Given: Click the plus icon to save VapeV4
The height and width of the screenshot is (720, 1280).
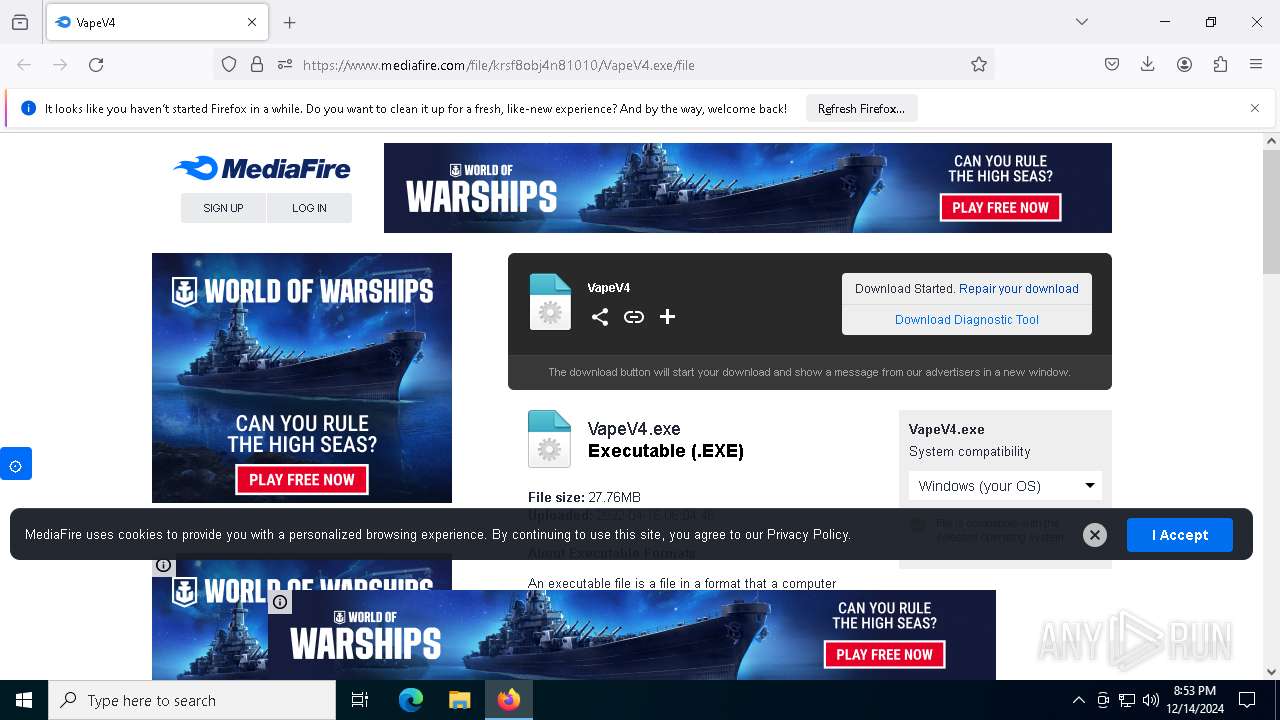Looking at the screenshot, I should (668, 317).
